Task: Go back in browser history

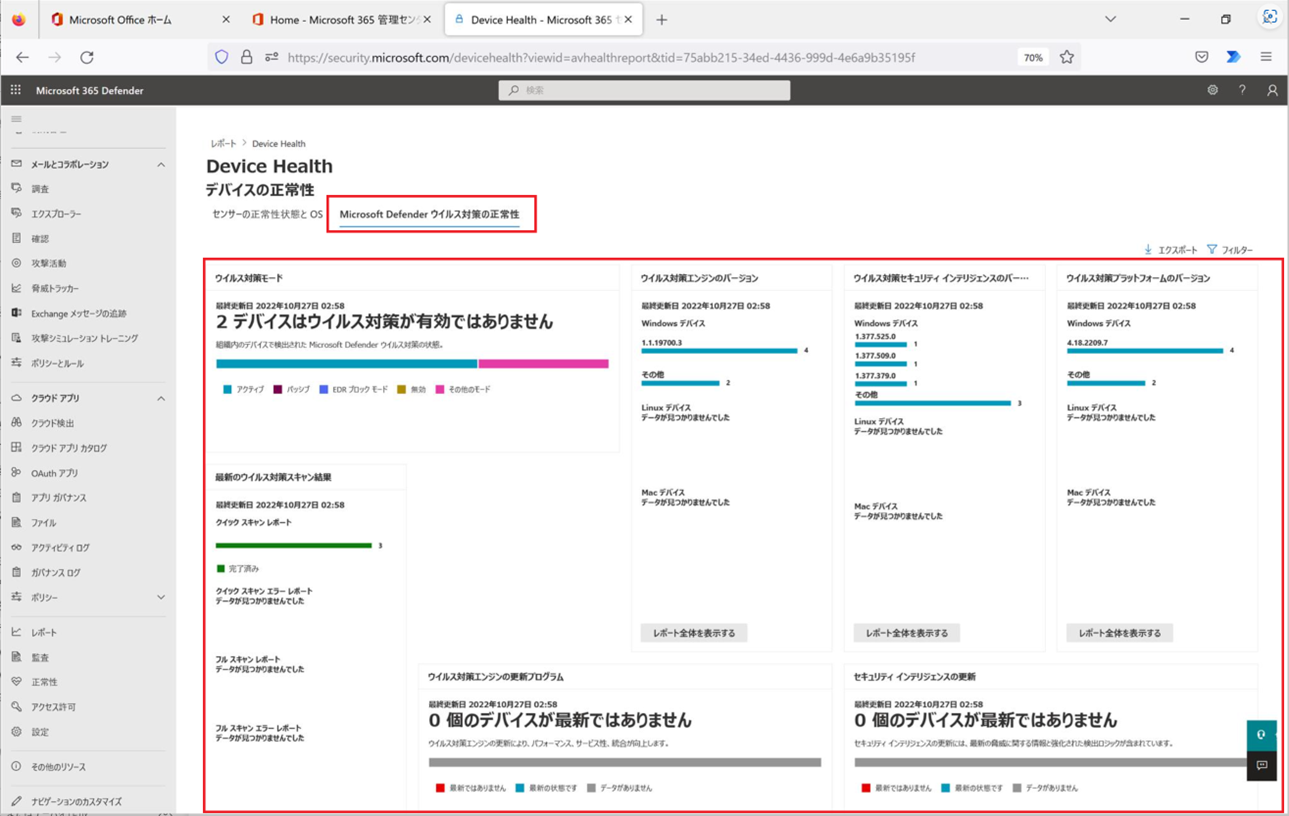Action: click(22, 57)
